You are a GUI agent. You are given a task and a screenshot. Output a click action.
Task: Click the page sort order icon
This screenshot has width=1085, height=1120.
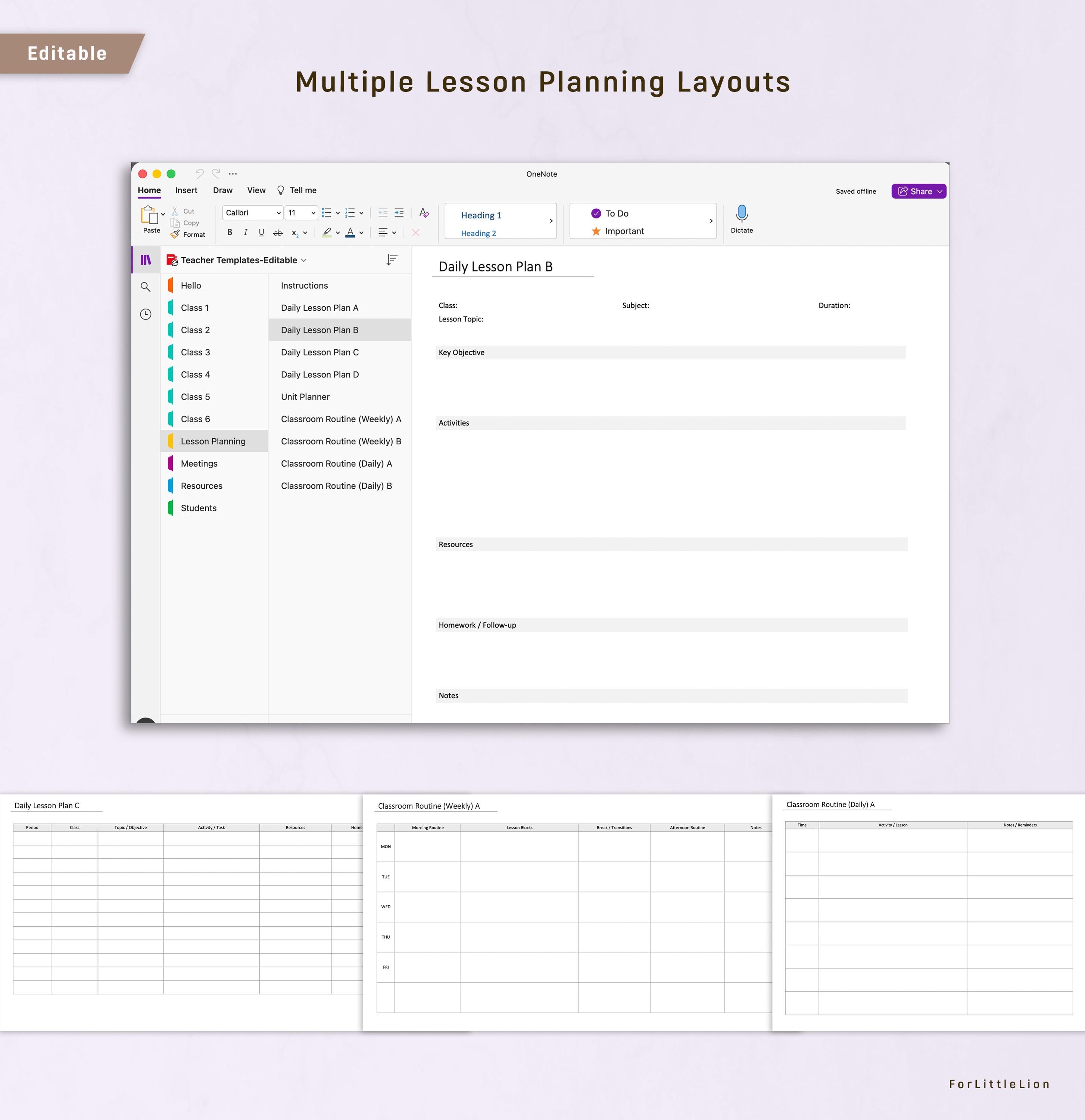392,260
